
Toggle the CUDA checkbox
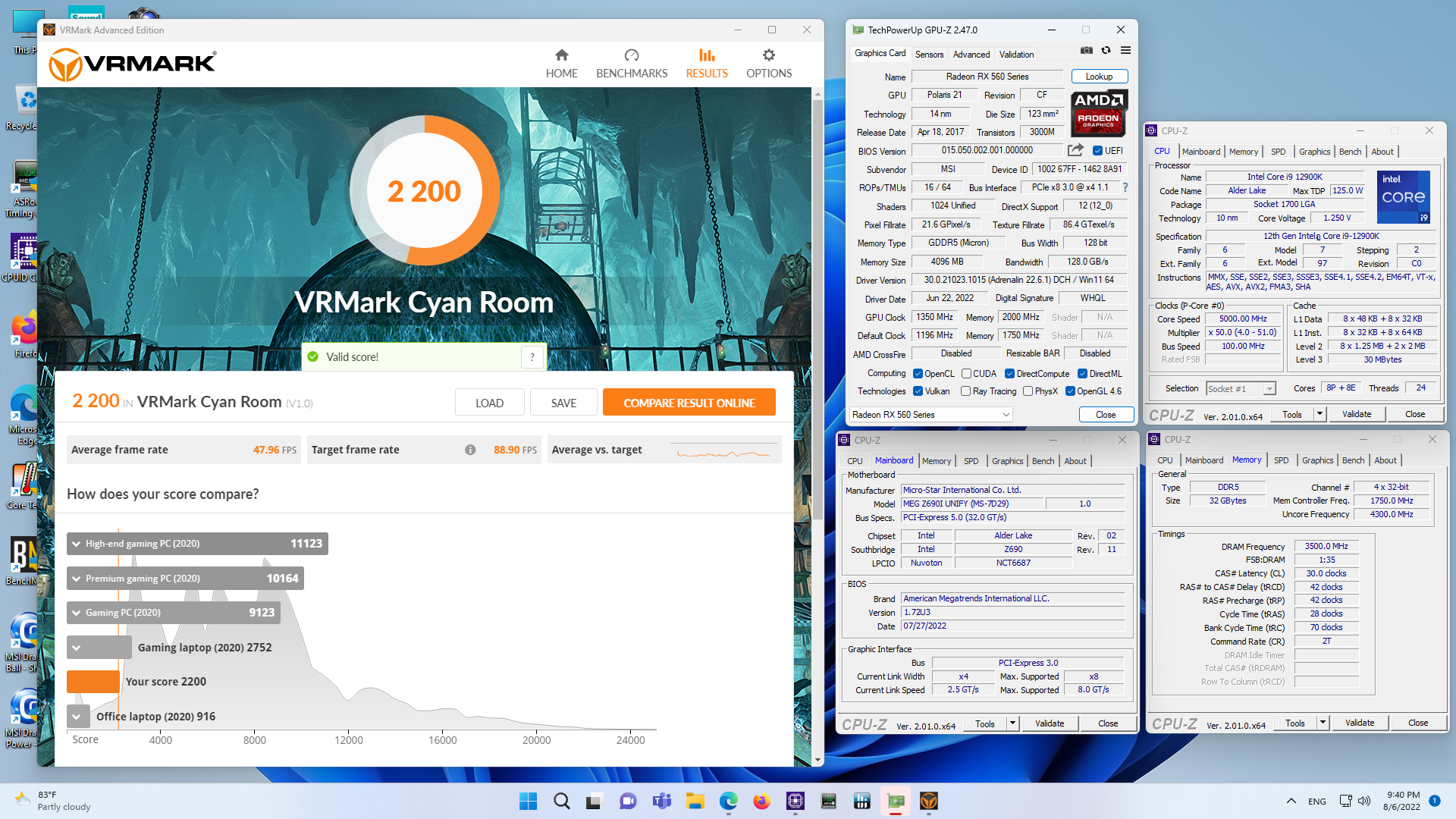[967, 374]
